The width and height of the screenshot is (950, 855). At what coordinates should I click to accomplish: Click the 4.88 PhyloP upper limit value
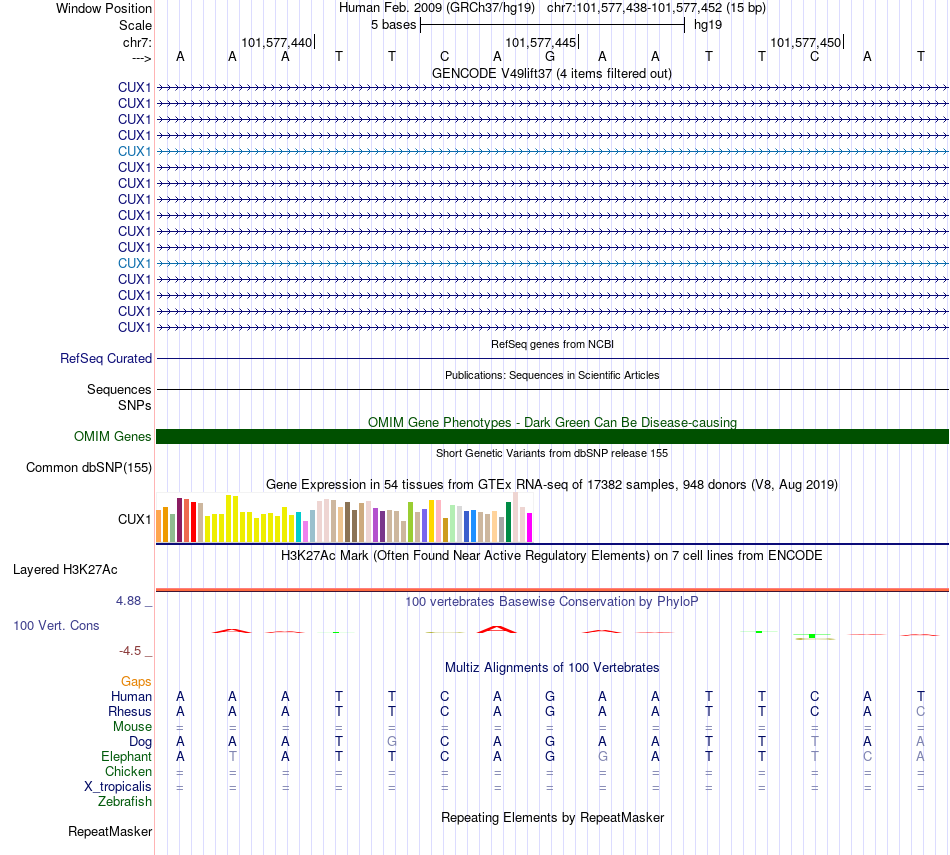click(128, 601)
